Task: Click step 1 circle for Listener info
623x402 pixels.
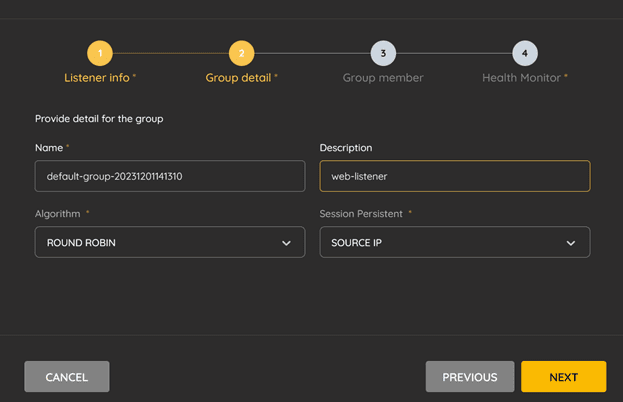Action: point(100,53)
